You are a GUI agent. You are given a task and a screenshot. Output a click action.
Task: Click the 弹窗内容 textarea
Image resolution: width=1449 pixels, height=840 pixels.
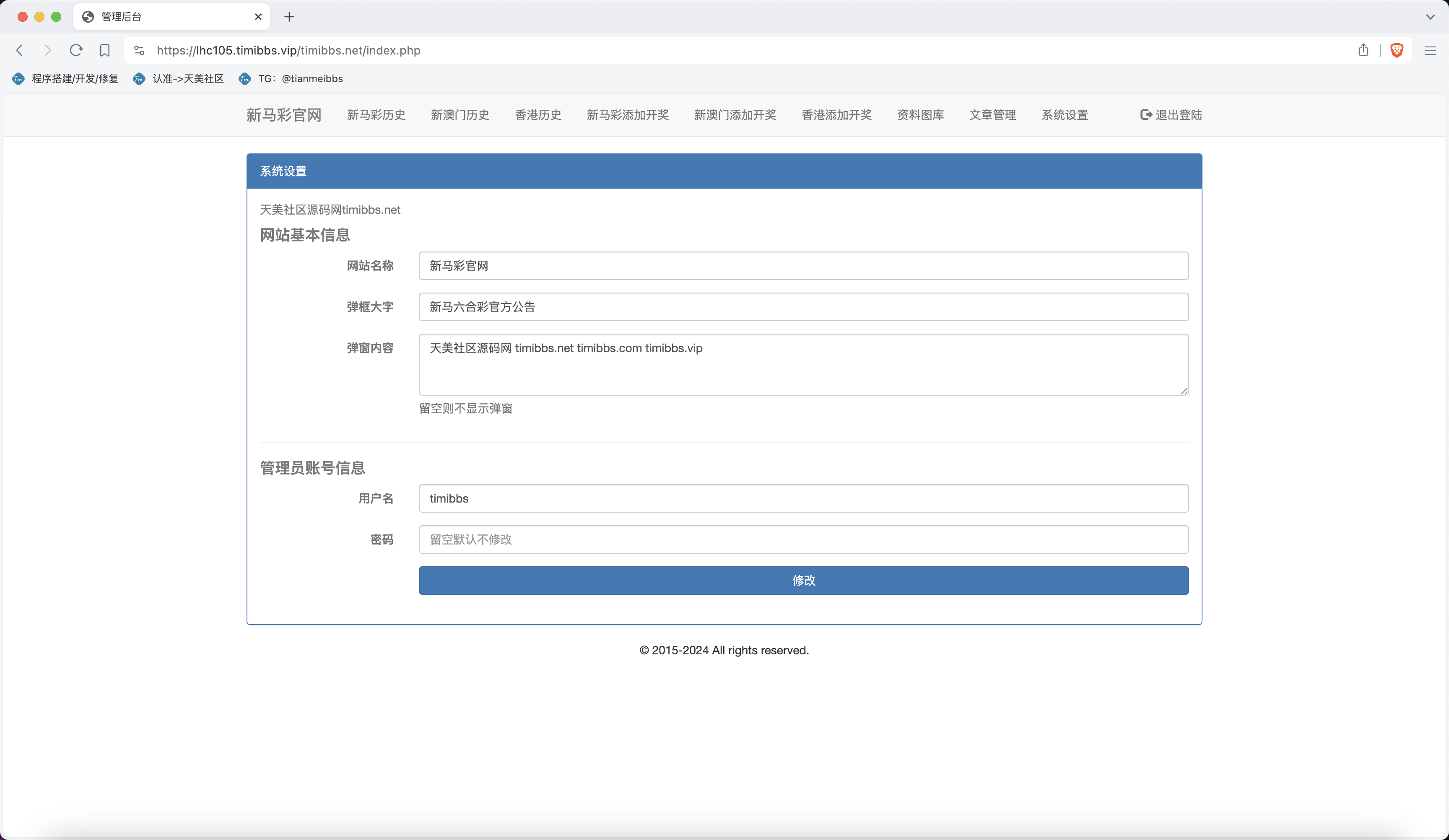(x=803, y=365)
